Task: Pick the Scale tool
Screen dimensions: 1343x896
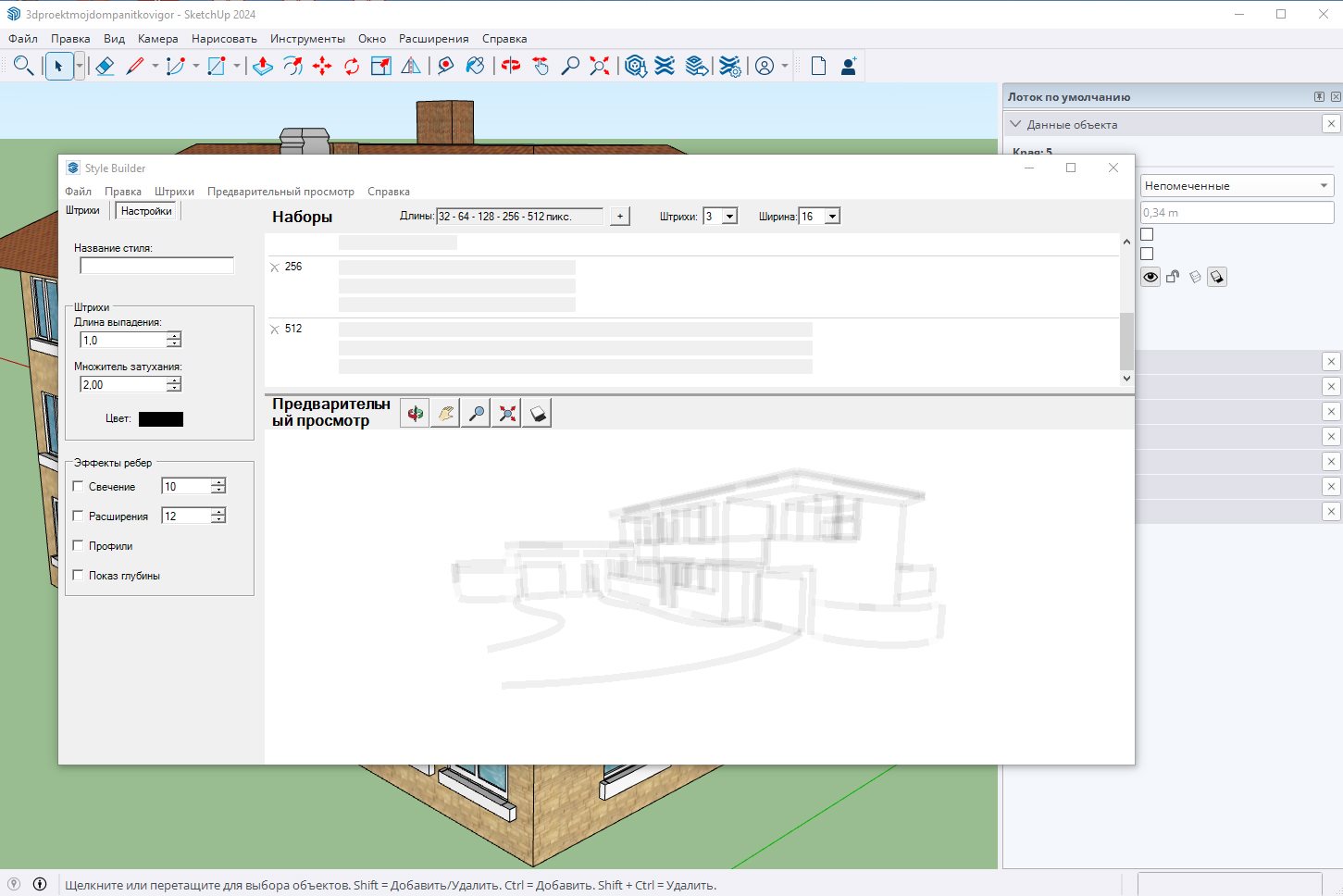Action: [381, 66]
